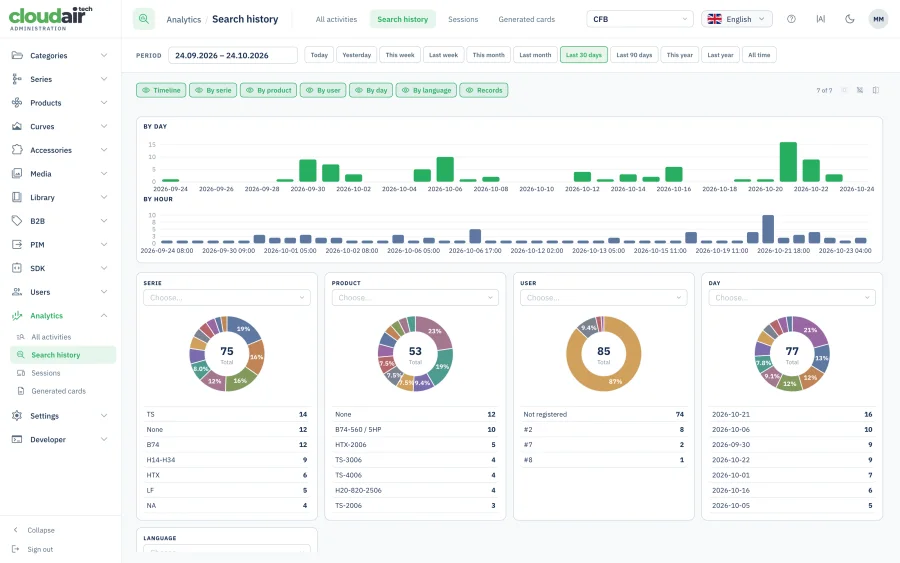The image size is (900, 563).
Task: Click the Products icon in sidebar
Action: pyautogui.click(x=17, y=103)
